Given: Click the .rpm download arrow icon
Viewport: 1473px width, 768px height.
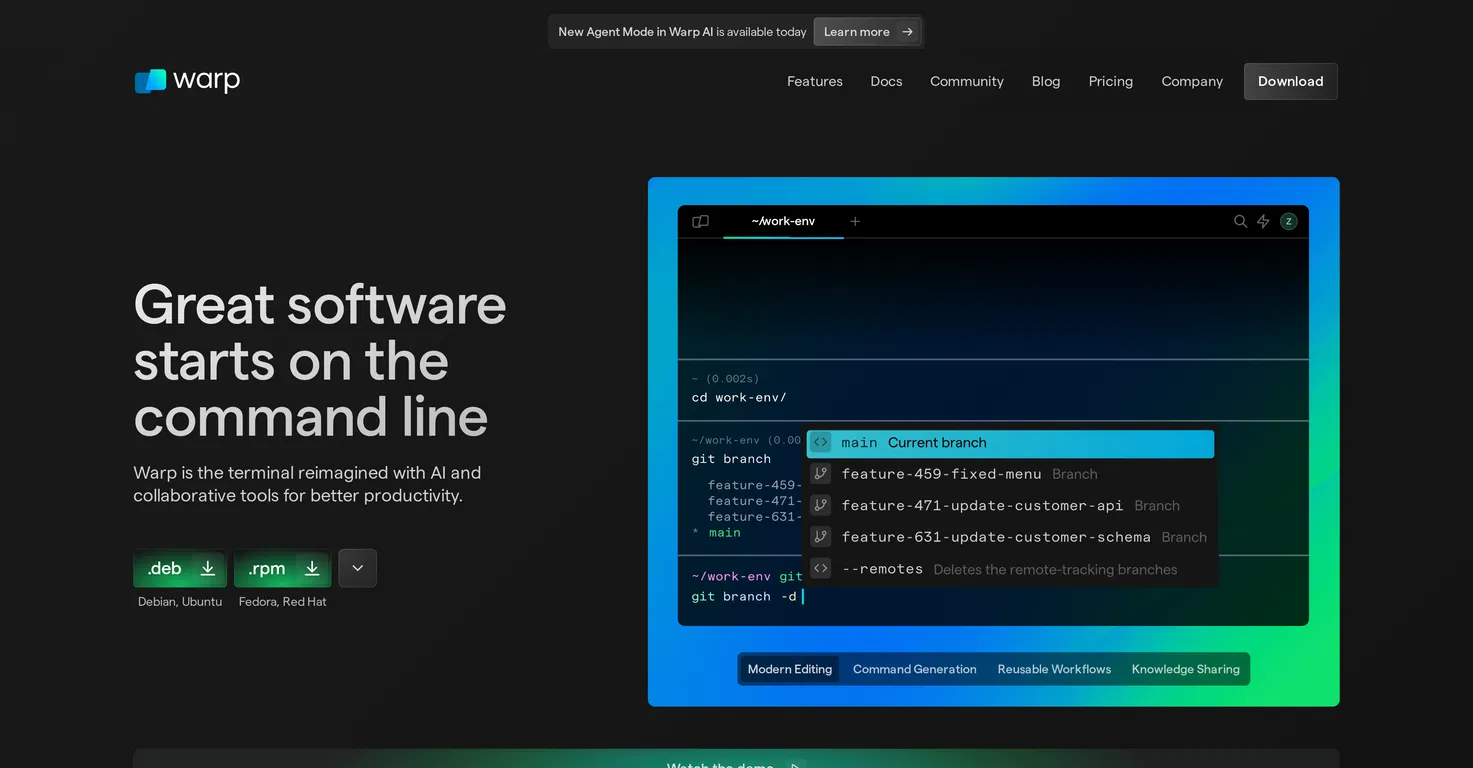Looking at the screenshot, I should (312, 568).
